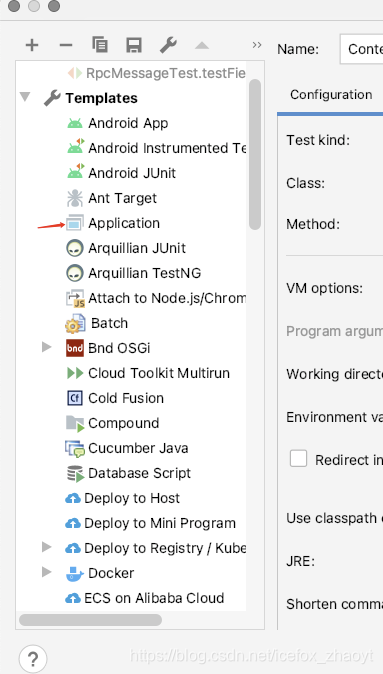Expand the Bnd OSGi node
The width and height of the screenshot is (383, 674).
46,347
